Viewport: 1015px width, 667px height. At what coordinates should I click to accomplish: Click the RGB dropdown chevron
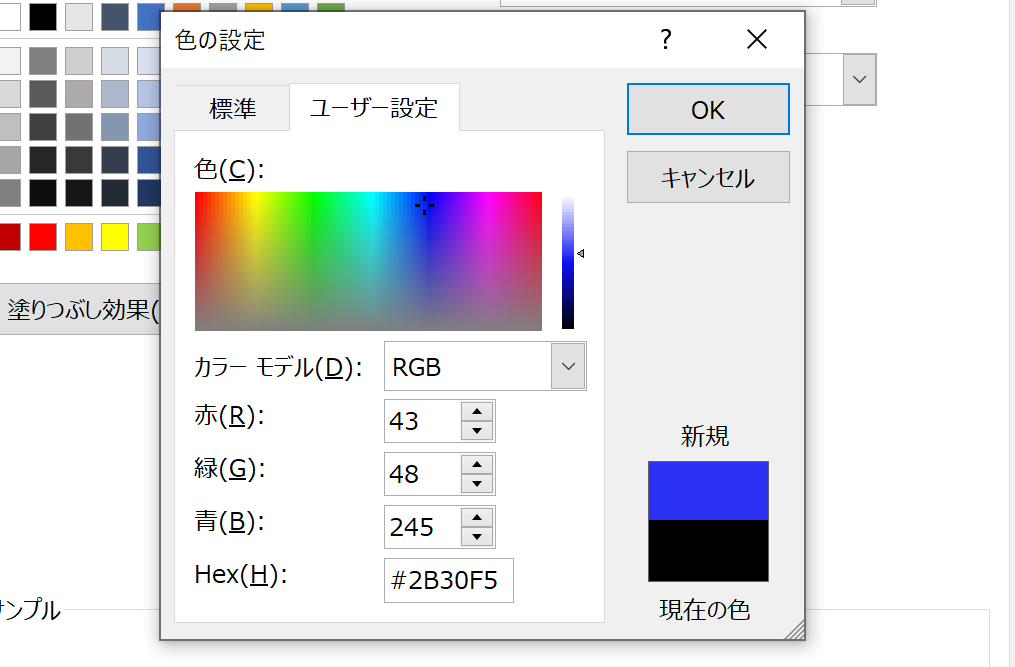pyautogui.click(x=568, y=366)
